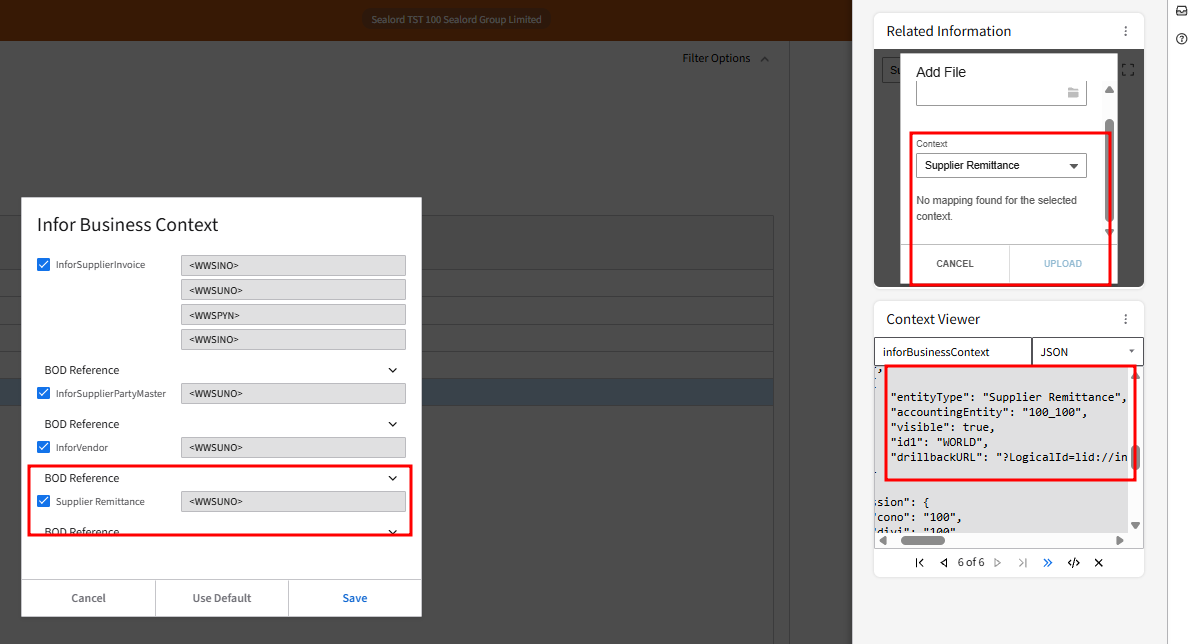Click the "6 of 6" page indicator
Image resolution: width=1192 pixels, height=644 pixels.
(971, 563)
